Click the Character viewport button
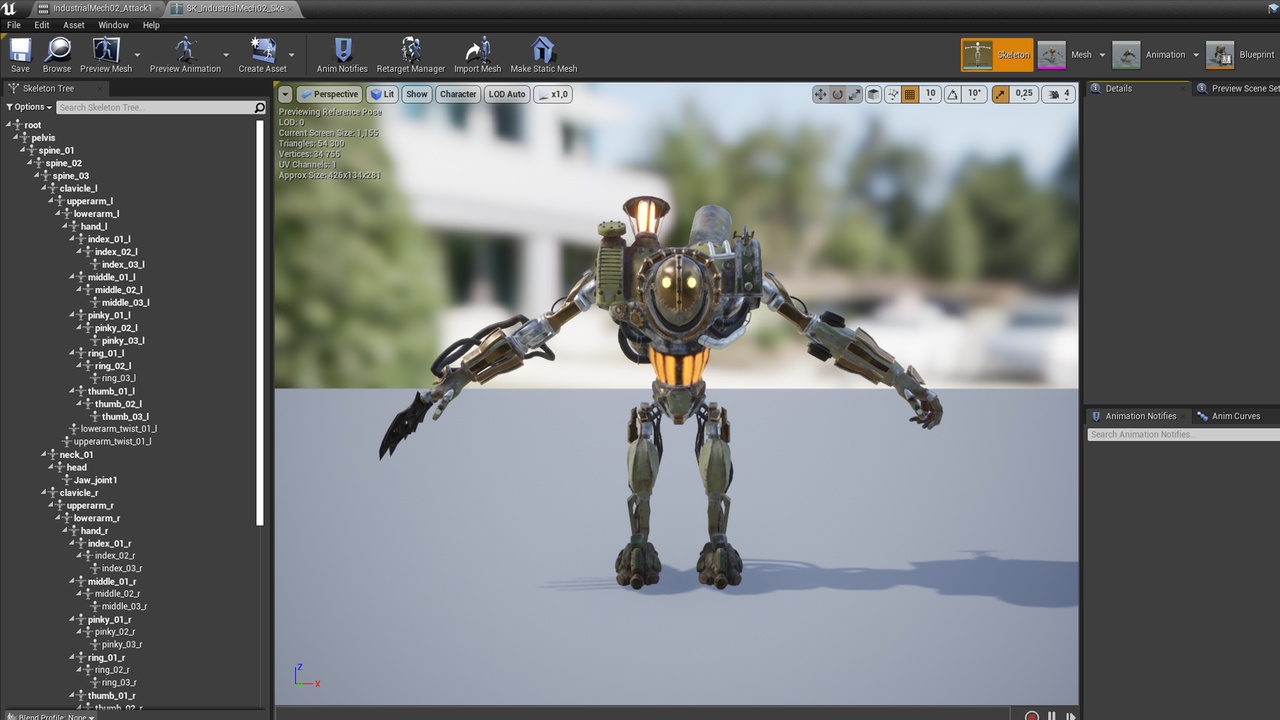The width and height of the screenshot is (1280, 720). click(x=458, y=94)
